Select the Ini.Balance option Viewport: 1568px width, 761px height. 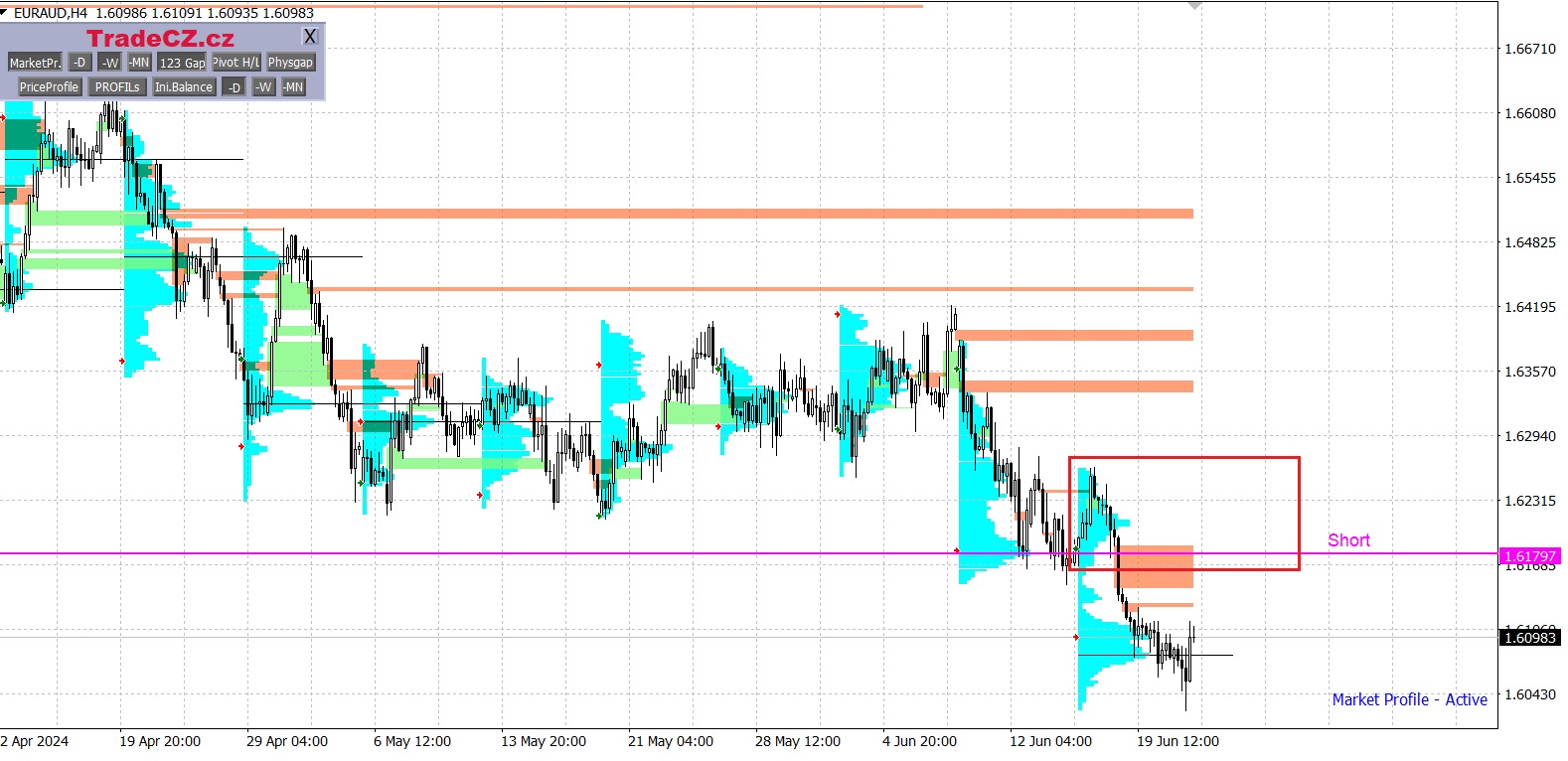click(x=184, y=87)
